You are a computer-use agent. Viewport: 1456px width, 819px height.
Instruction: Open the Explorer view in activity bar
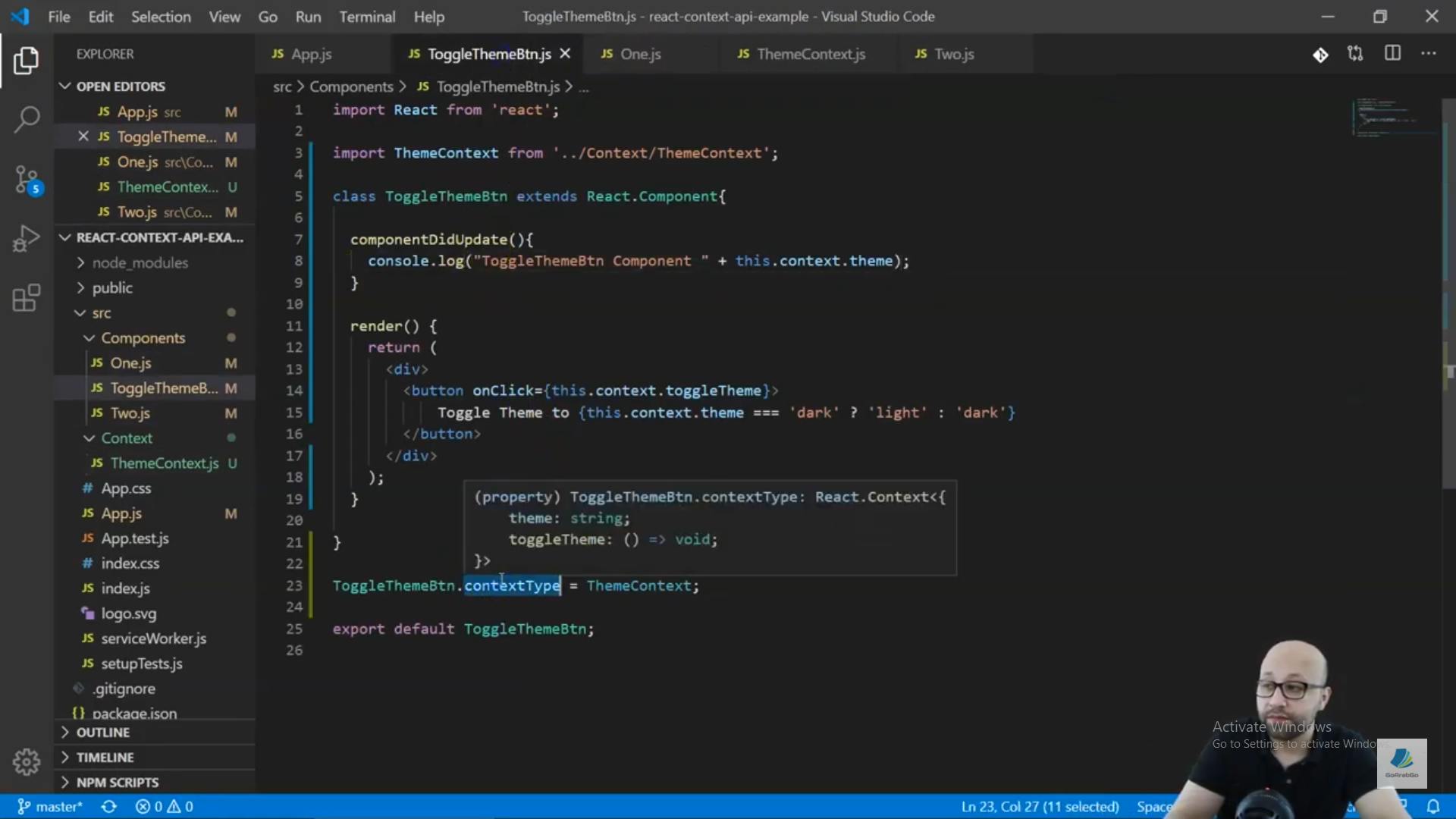point(26,61)
